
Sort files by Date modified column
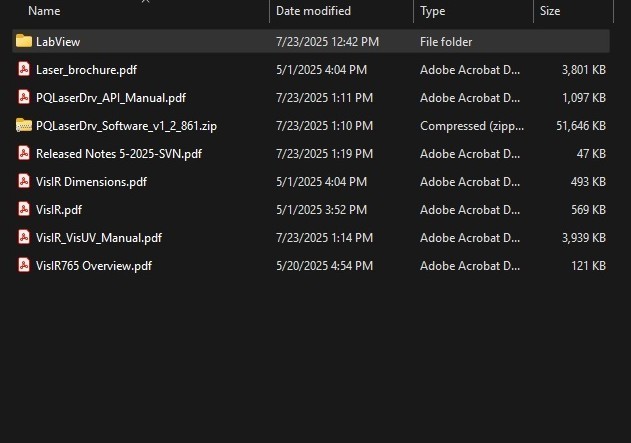point(313,11)
